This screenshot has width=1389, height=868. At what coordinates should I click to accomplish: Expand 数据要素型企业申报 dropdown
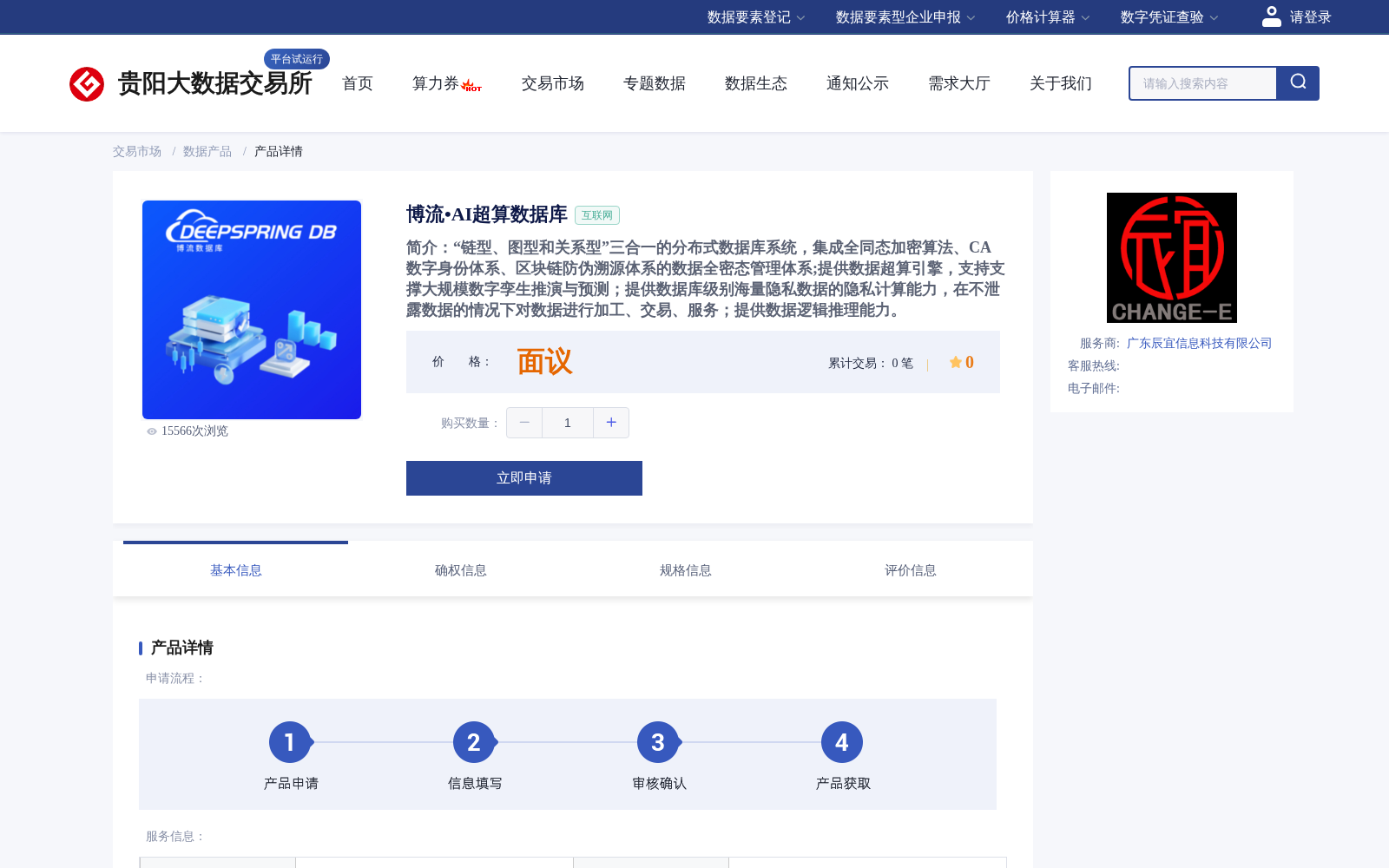click(905, 17)
